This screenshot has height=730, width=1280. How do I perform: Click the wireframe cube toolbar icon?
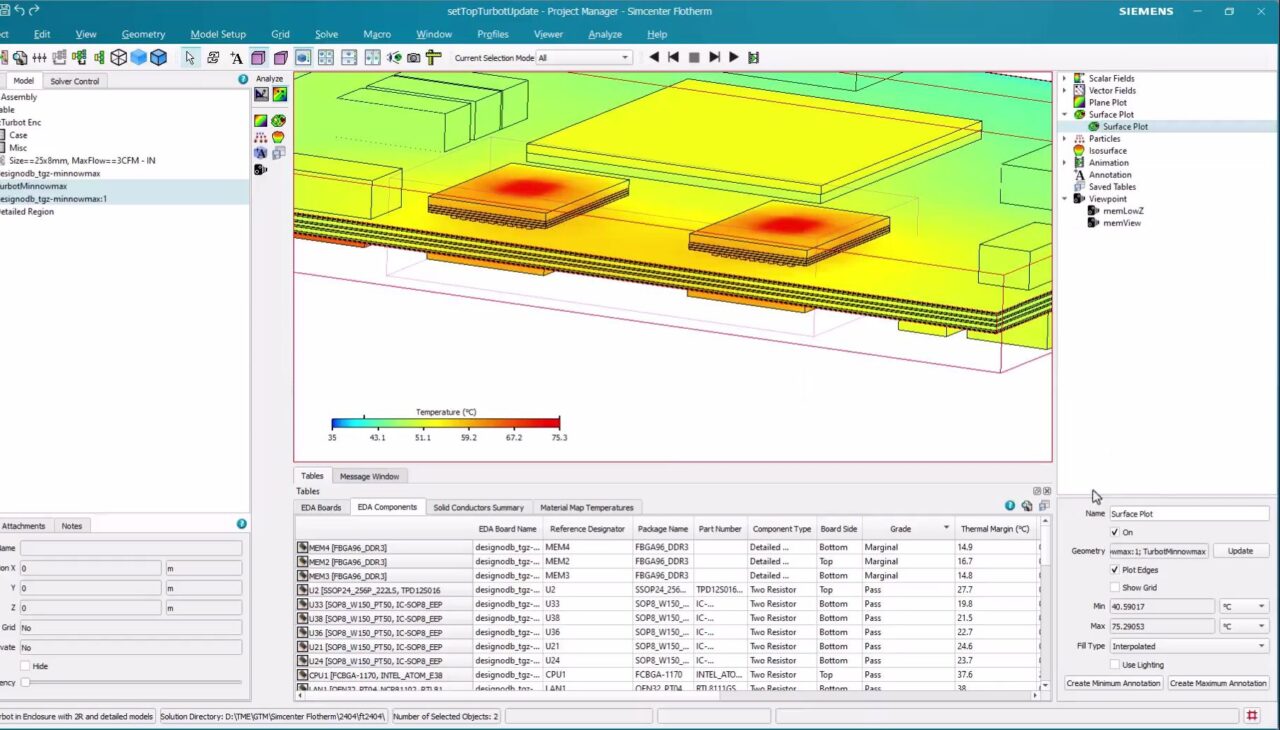click(x=119, y=58)
